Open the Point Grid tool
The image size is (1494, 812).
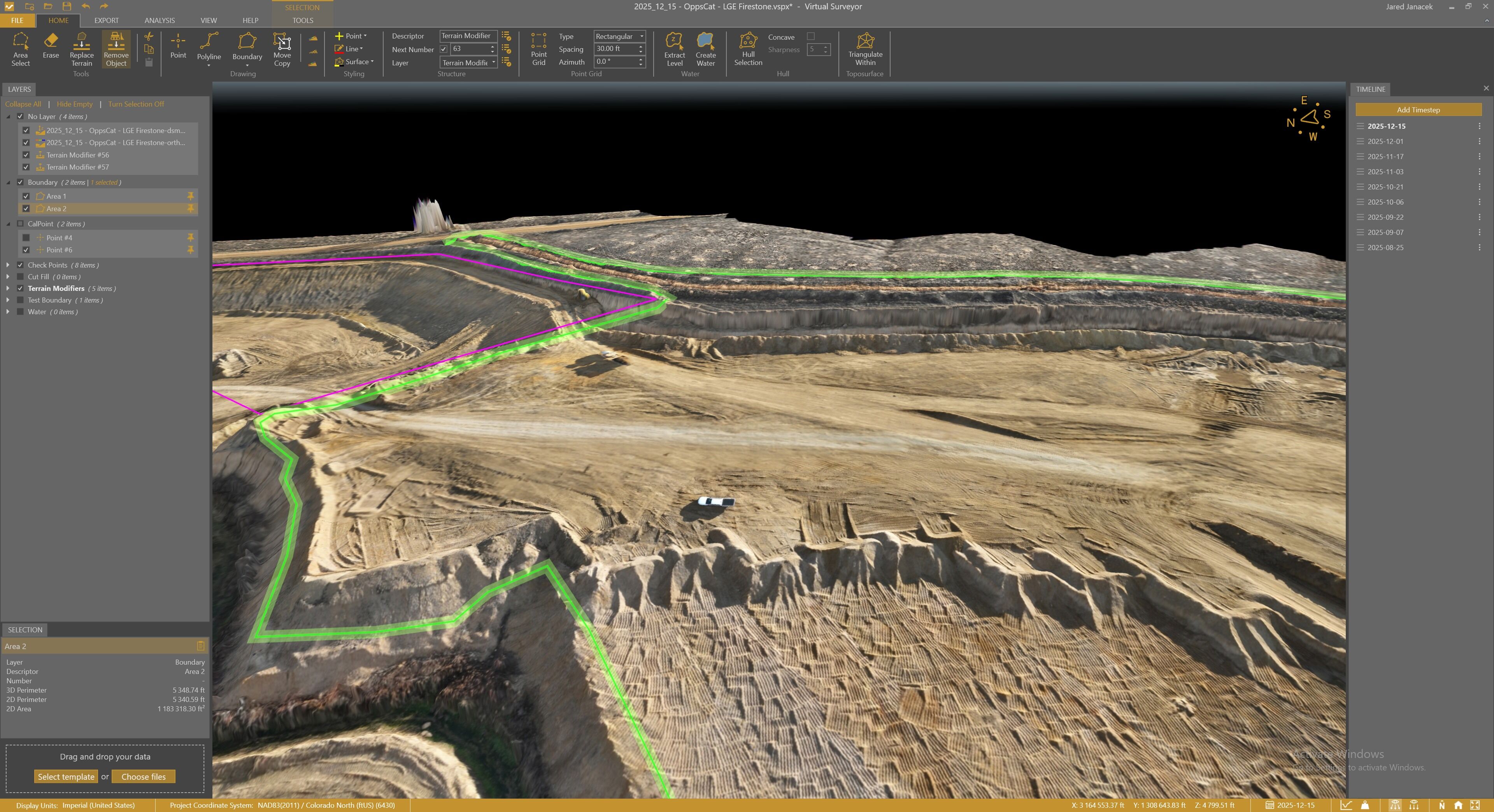pos(538,49)
